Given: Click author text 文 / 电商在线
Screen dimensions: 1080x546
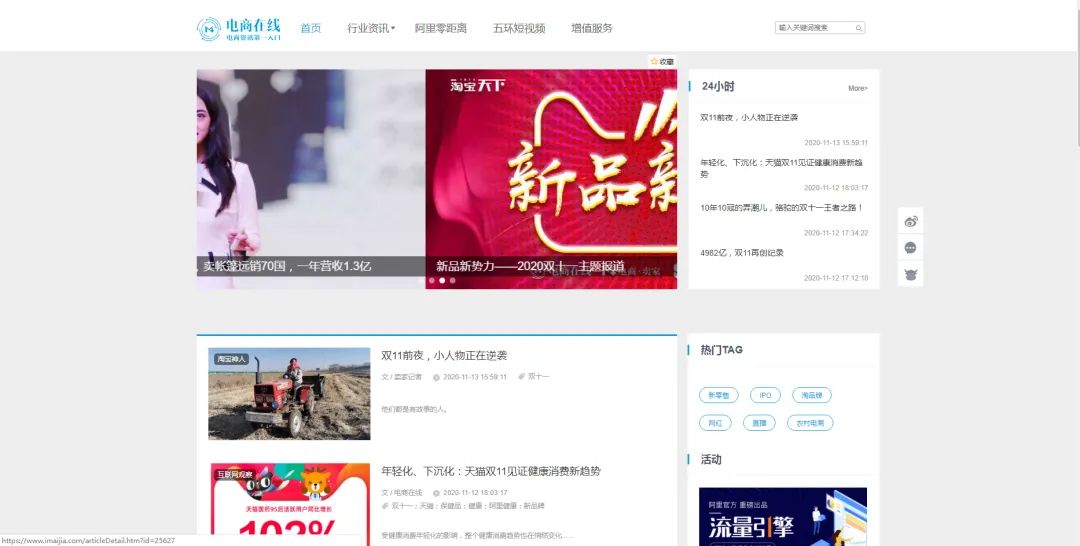Looking at the screenshot, I should point(402,493).
